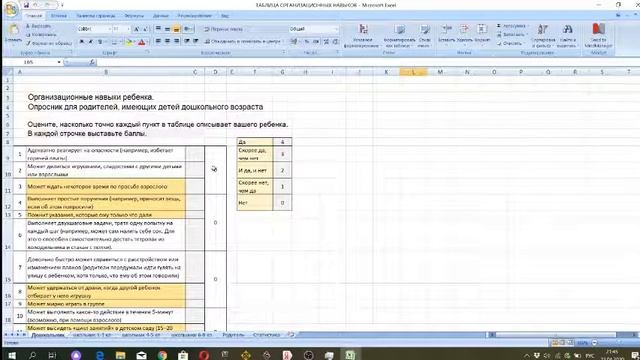Open the Статистика sheet tab

click(x=267, y=335)
